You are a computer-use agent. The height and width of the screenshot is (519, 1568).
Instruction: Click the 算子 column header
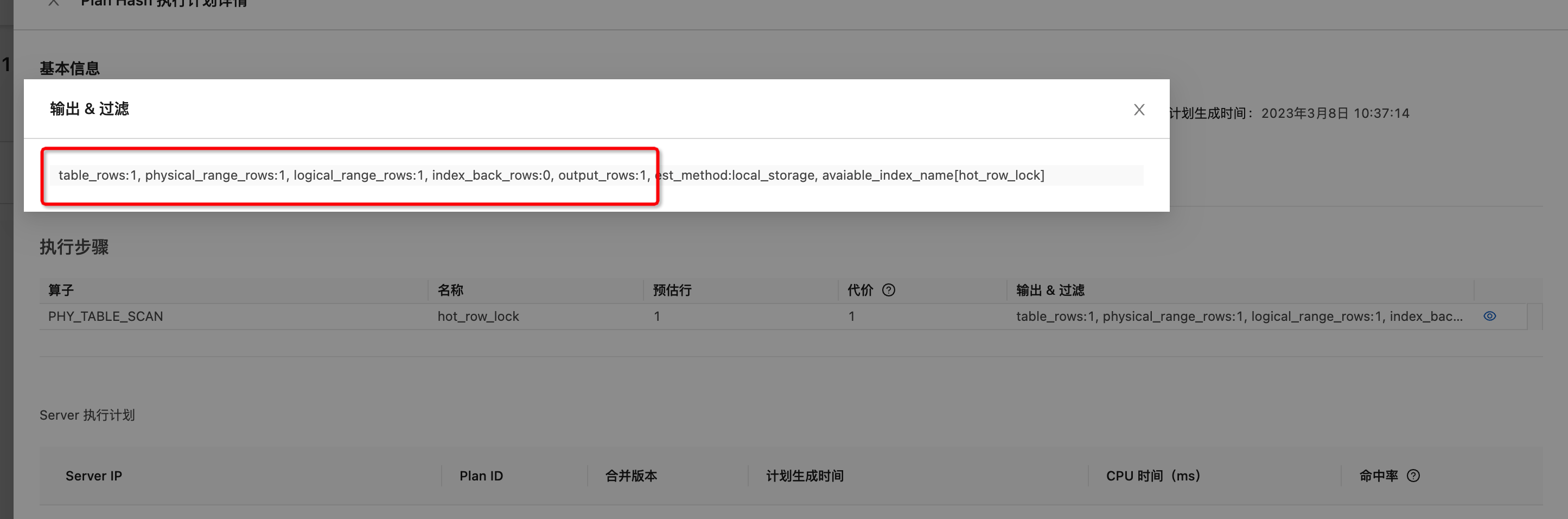pos(61,290)
